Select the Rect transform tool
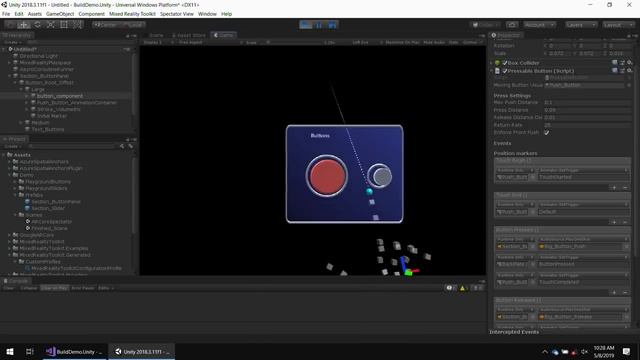The width and height of the screenshot is (640, 360). pos(64,25)
